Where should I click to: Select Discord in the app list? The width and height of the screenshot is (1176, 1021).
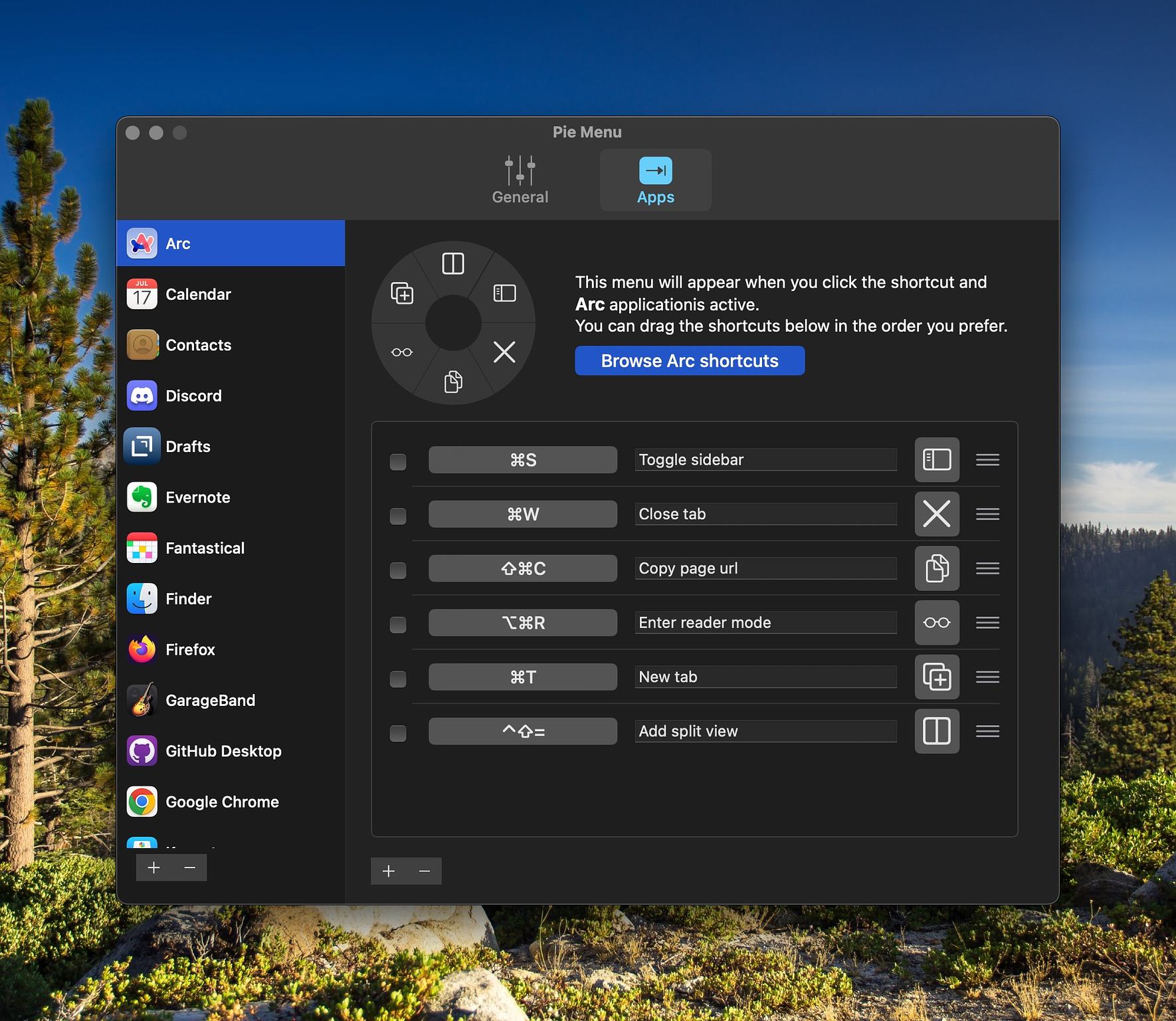coord(231,396)
